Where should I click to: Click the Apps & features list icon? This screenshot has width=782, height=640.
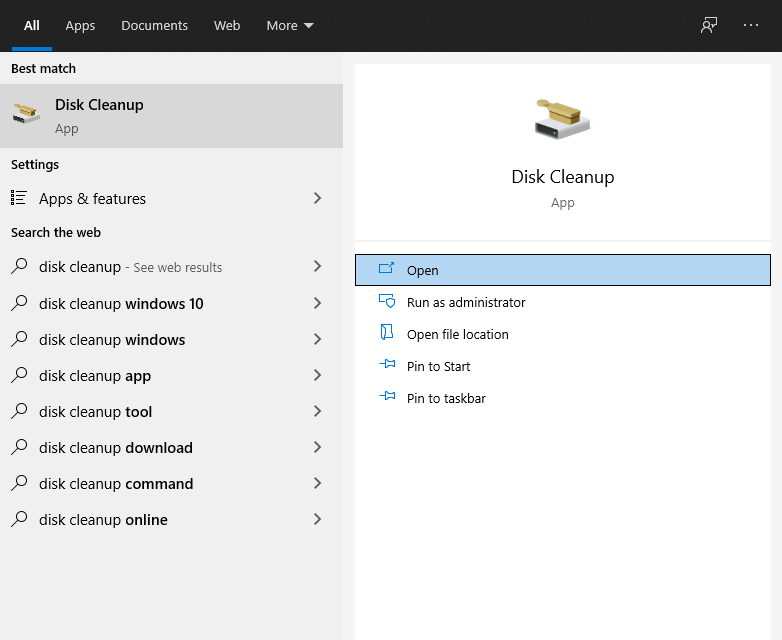click(19, 199)
